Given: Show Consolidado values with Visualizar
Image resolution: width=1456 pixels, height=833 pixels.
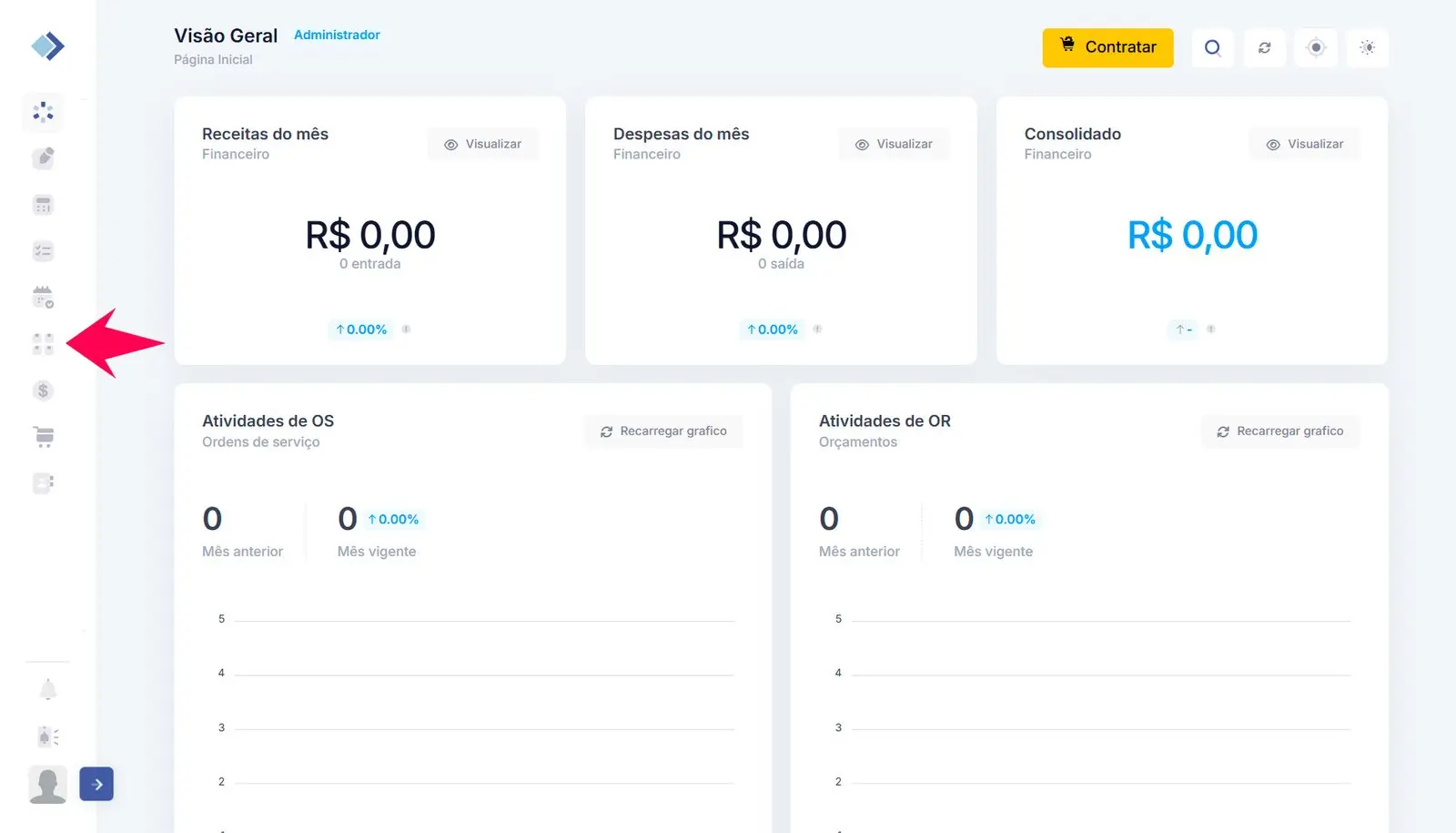Looking at the screenshot, I should [x=1305, y=144].
